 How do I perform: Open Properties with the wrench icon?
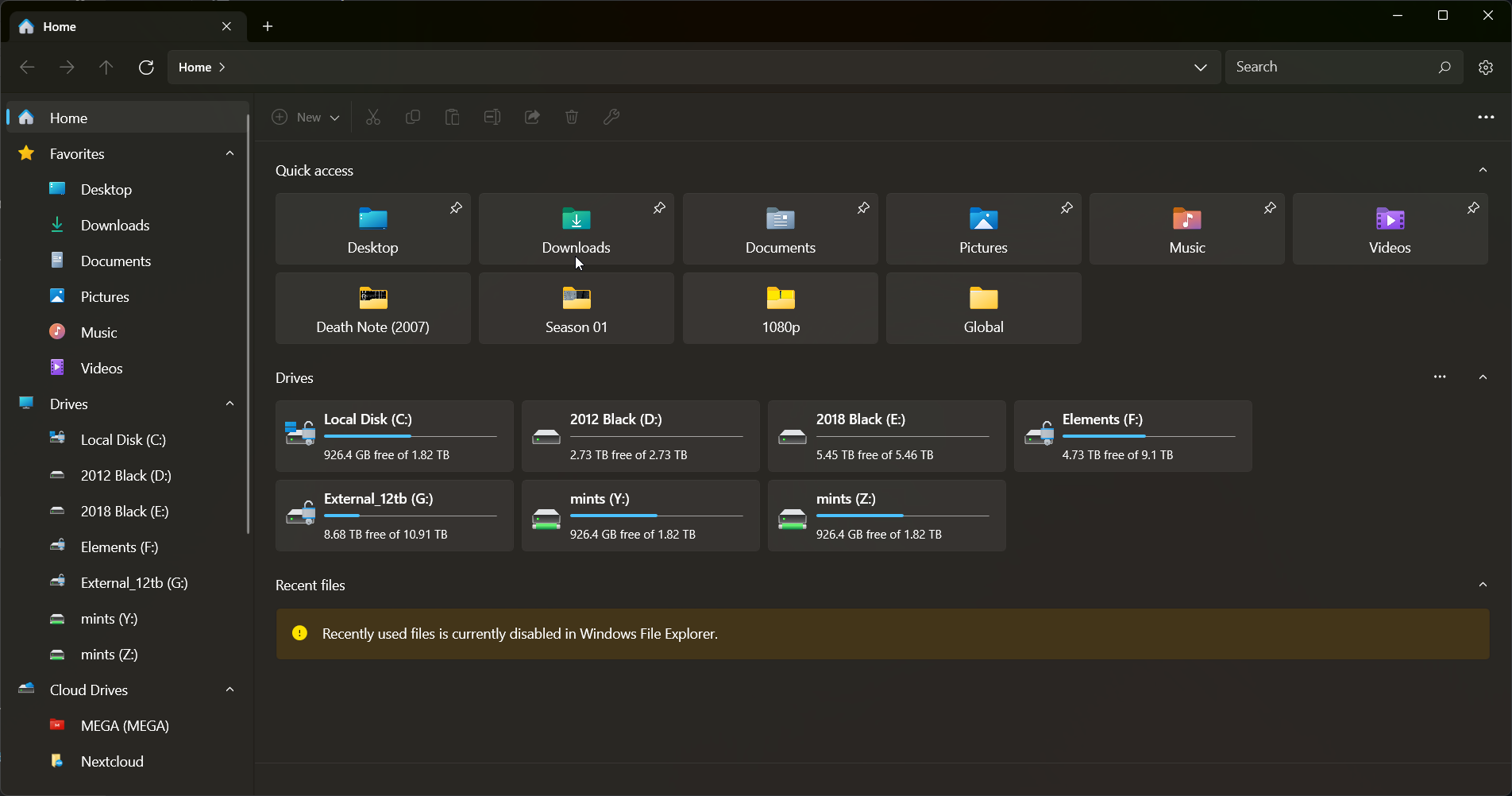click(x=611, y=118)
